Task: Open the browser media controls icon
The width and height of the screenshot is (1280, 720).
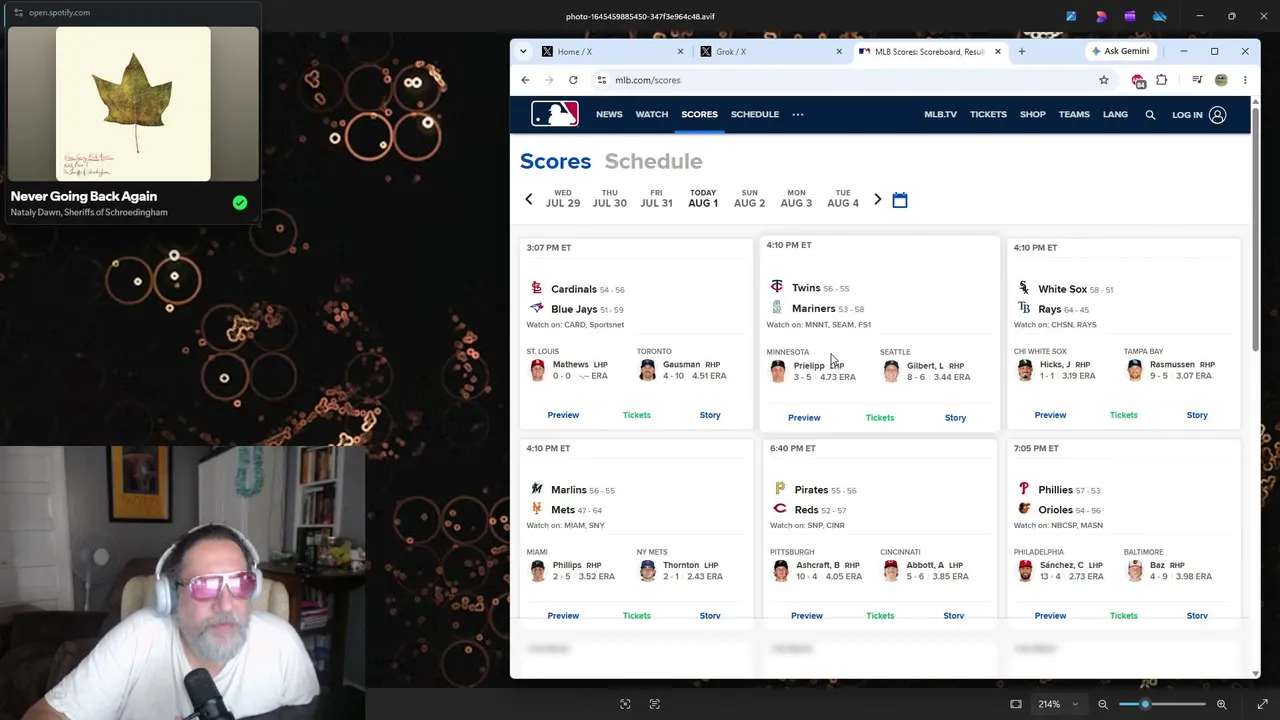Action: point(1197,80)
